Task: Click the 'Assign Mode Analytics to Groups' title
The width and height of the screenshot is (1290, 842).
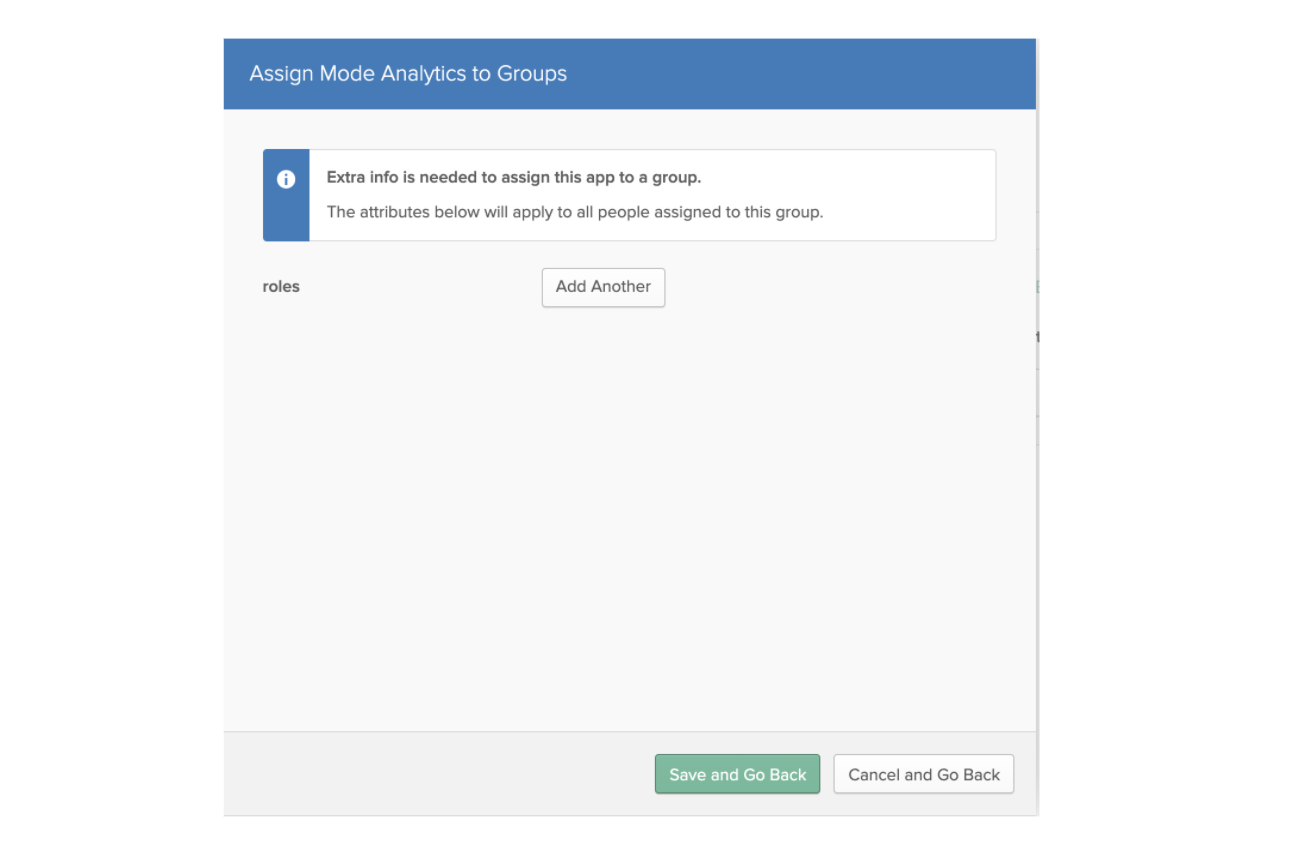Action: coord(408,74)
